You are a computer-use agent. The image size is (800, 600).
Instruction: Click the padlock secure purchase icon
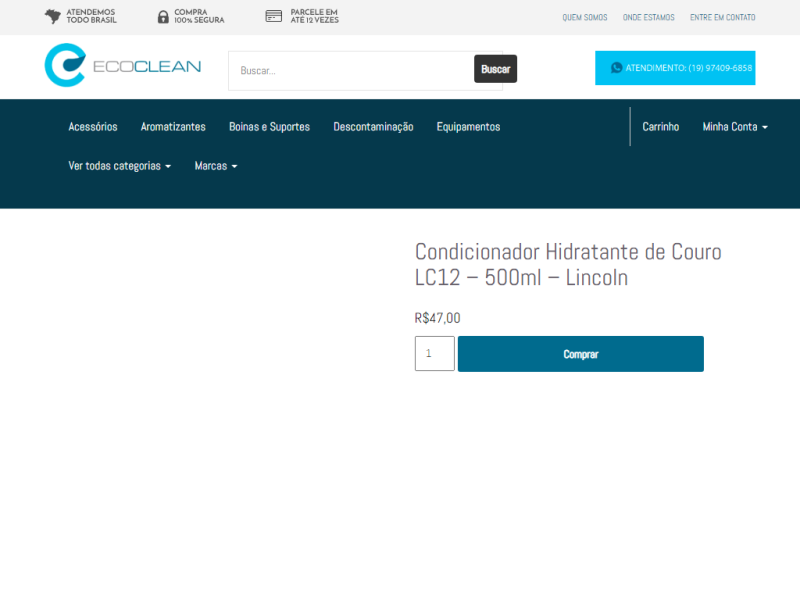click(163, 17)
